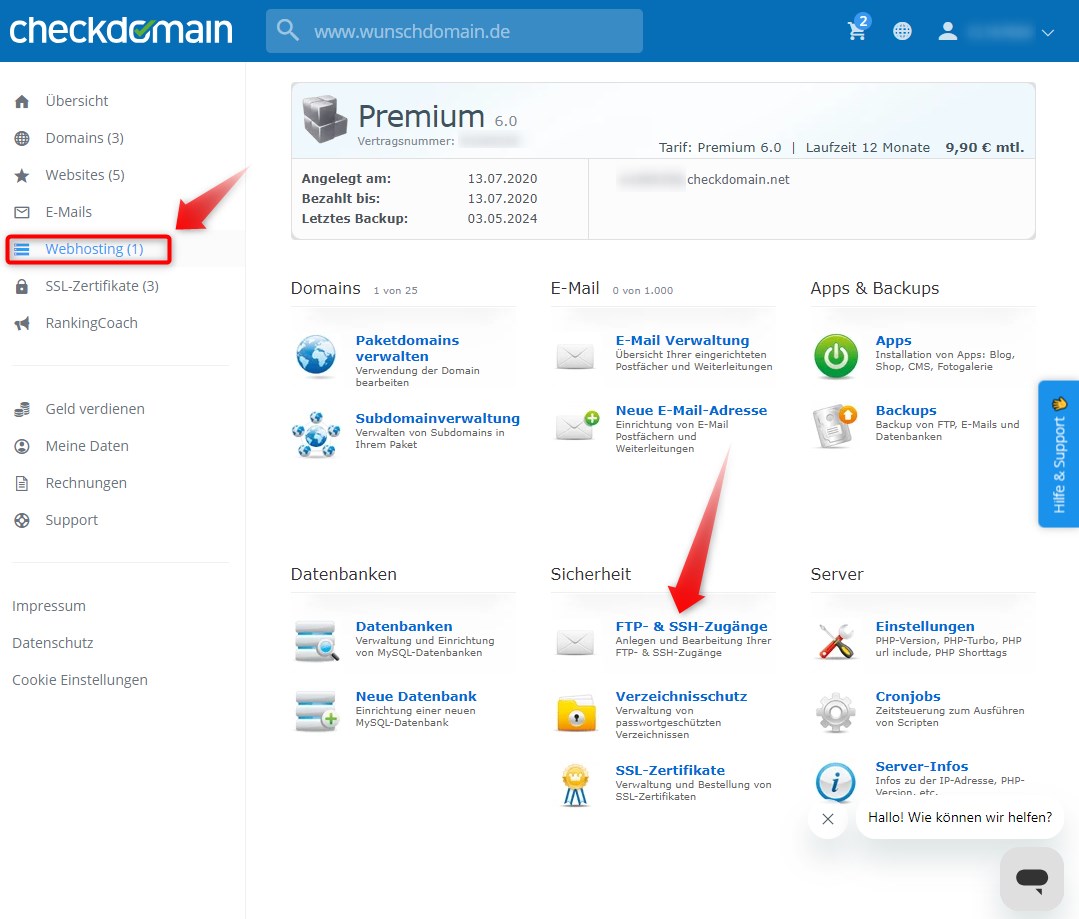Image resolution: width=1079 pixels, height=919 pixels.
Task: Open the Cronjobs link
Action: click(x=908, y=697)
